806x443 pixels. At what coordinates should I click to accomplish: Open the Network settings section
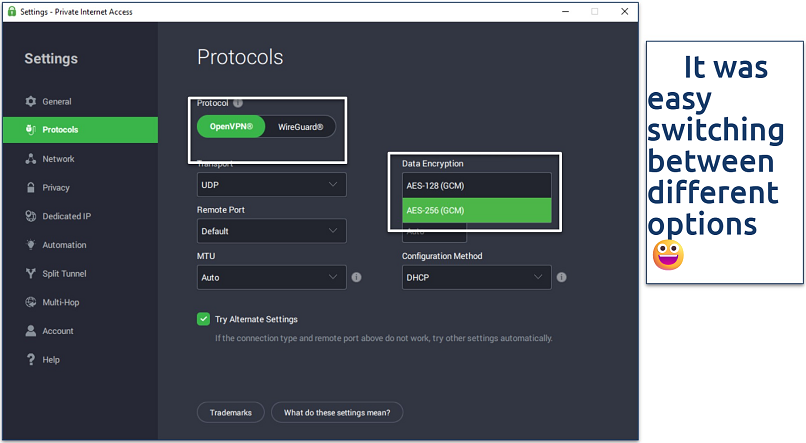[80, 159]
